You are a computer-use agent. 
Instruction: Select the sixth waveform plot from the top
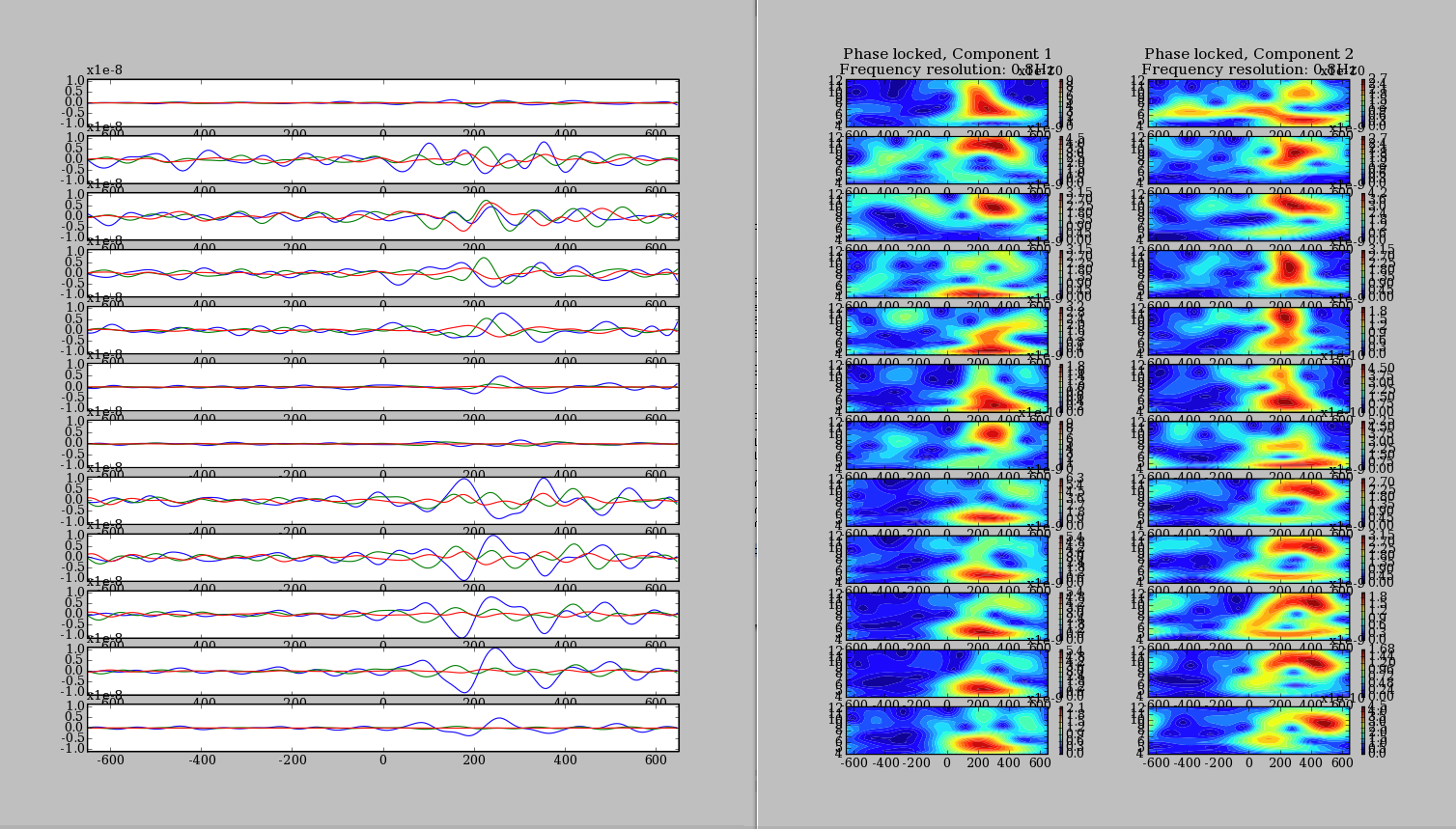pos(382,387)
